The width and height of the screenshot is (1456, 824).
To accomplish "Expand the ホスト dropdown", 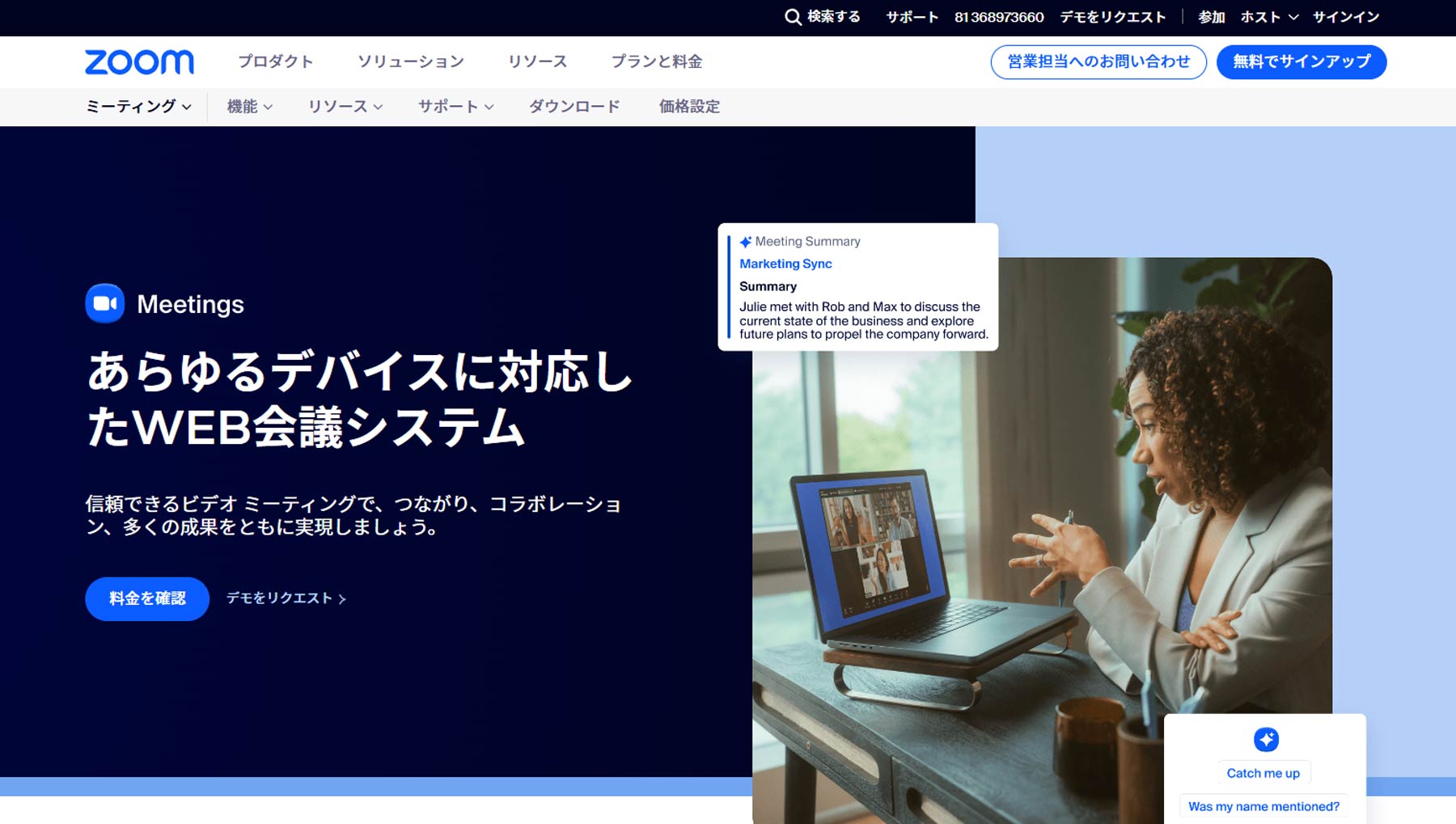I will pos(1269,17).
